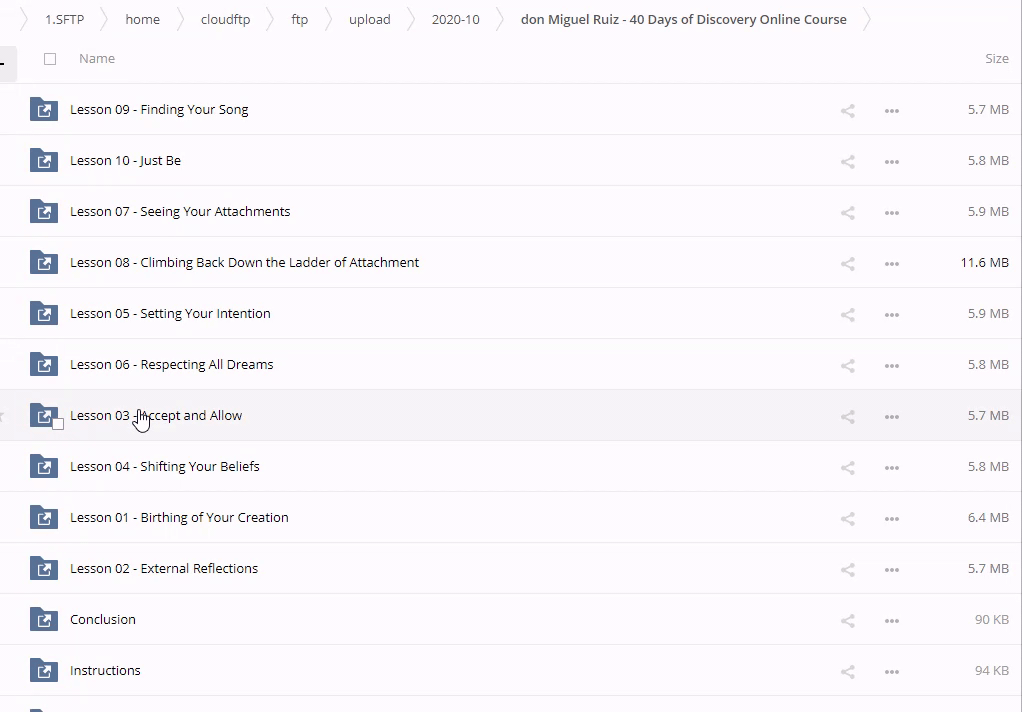1022x712 pixels.
Task: Share the Conclusion folder
Action: click(847, 621)
